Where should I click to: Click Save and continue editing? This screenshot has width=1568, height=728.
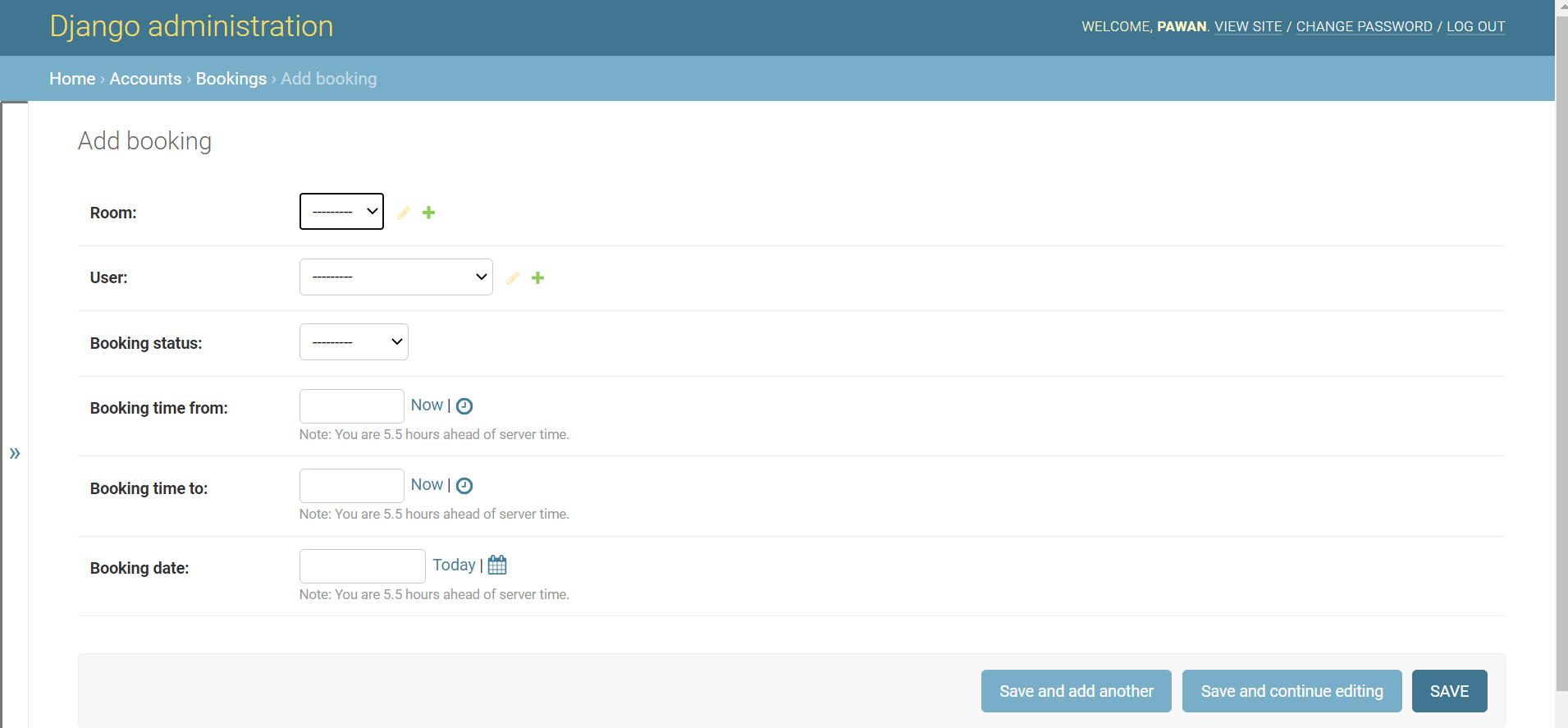pos(1291,691)
